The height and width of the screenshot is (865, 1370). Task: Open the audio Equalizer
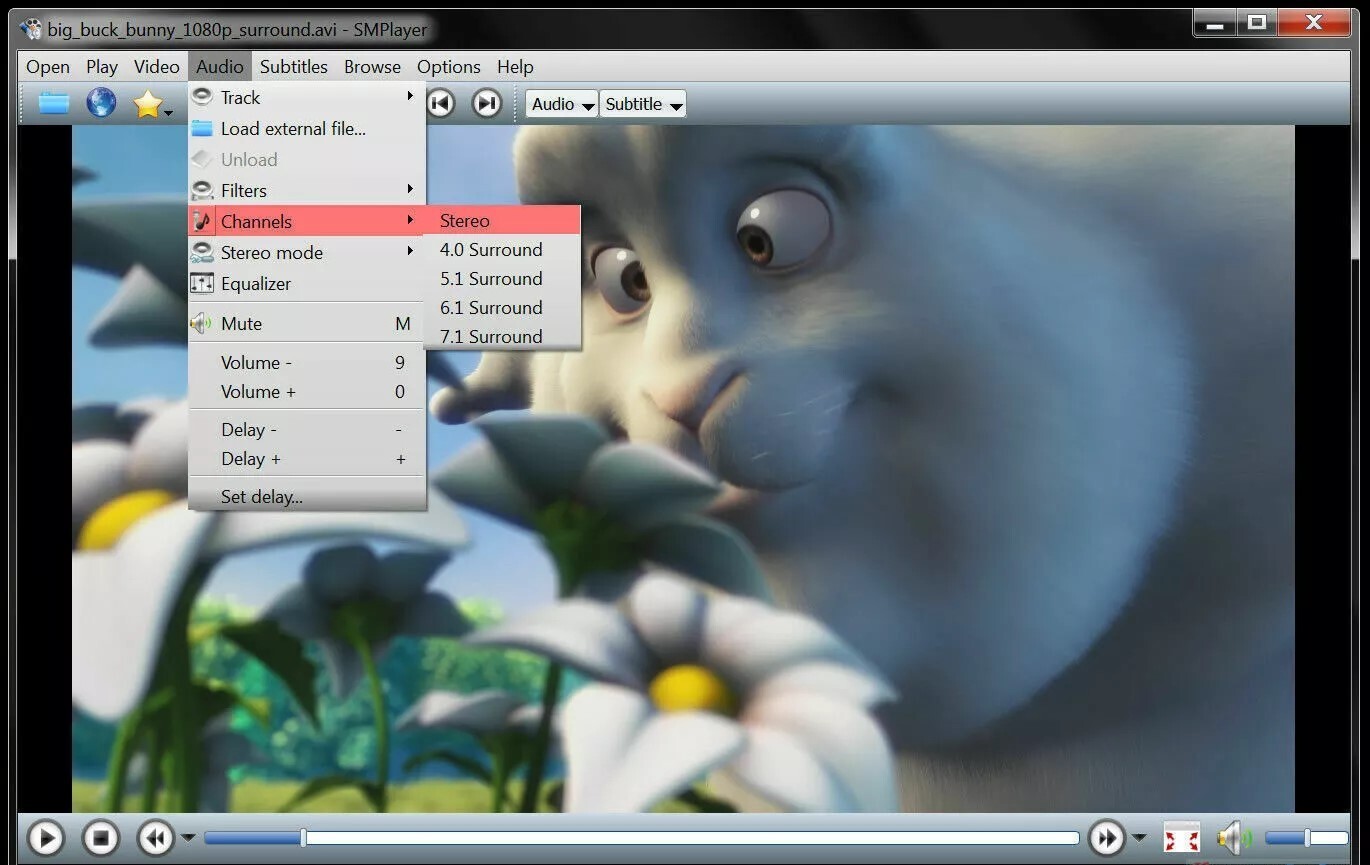(x=307, y=283)
